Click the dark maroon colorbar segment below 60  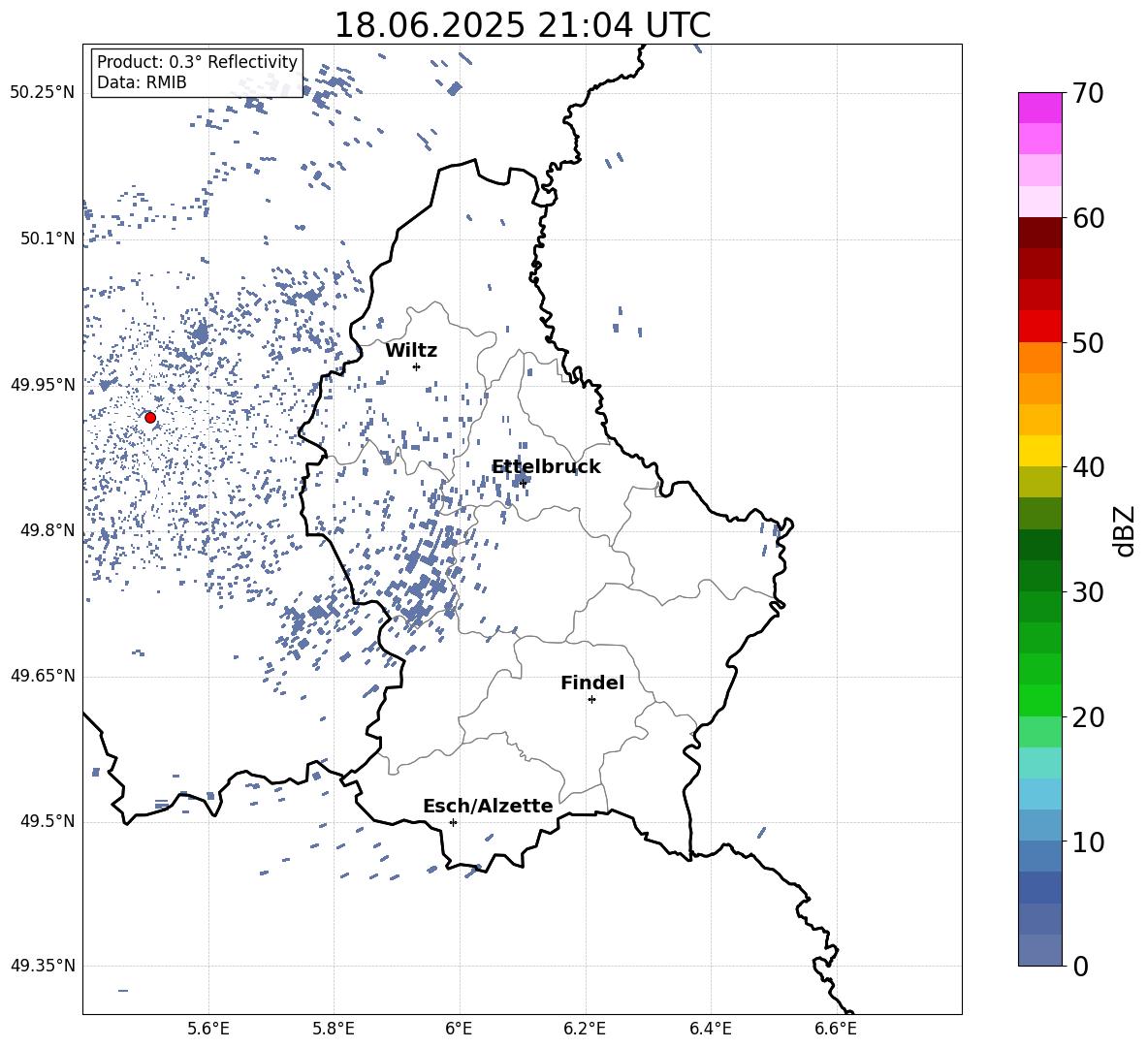pos(1040,233)
